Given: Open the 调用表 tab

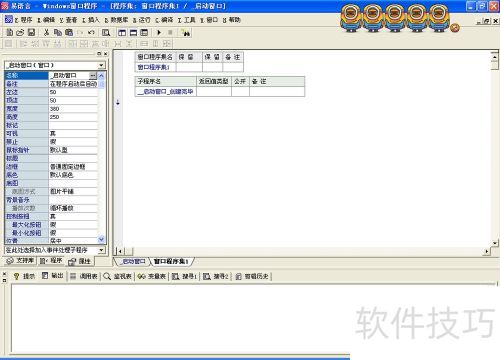Looking at the screenshot, I should (84, 276).
